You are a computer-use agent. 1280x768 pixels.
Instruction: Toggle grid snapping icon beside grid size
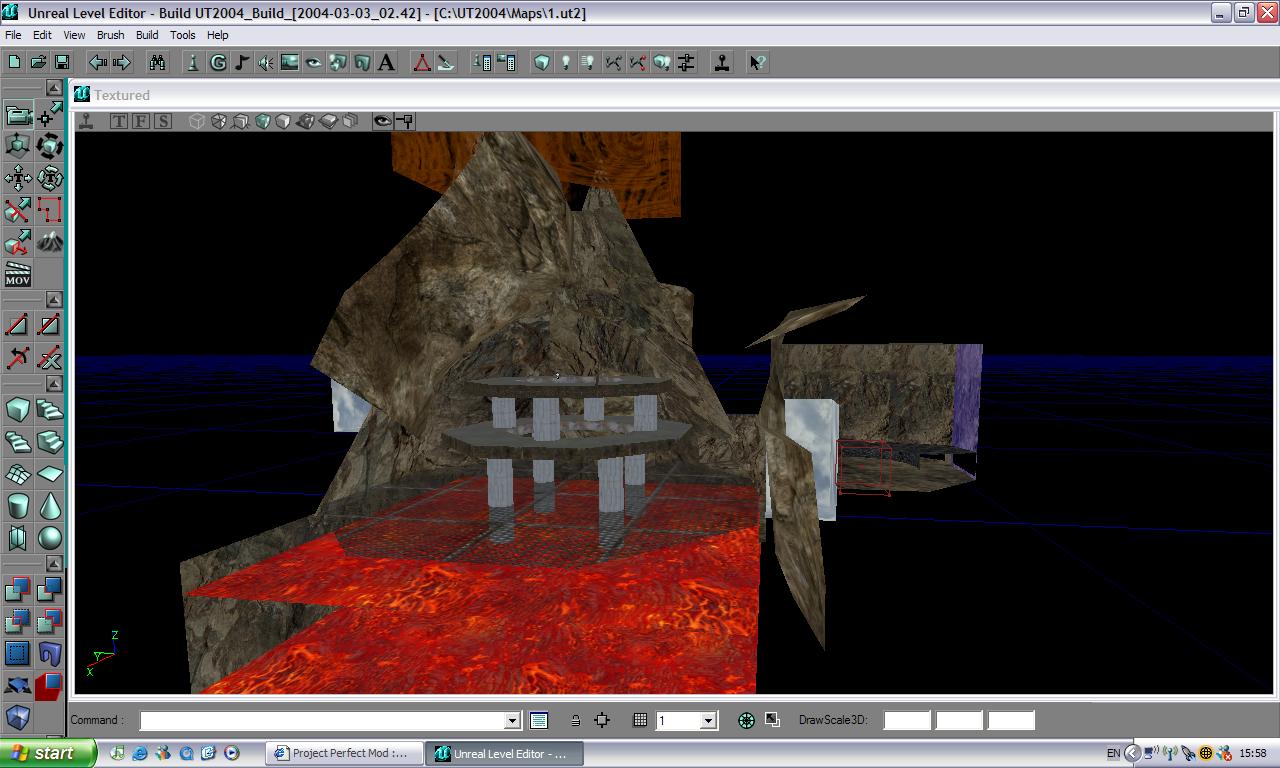tap(640, 720)
